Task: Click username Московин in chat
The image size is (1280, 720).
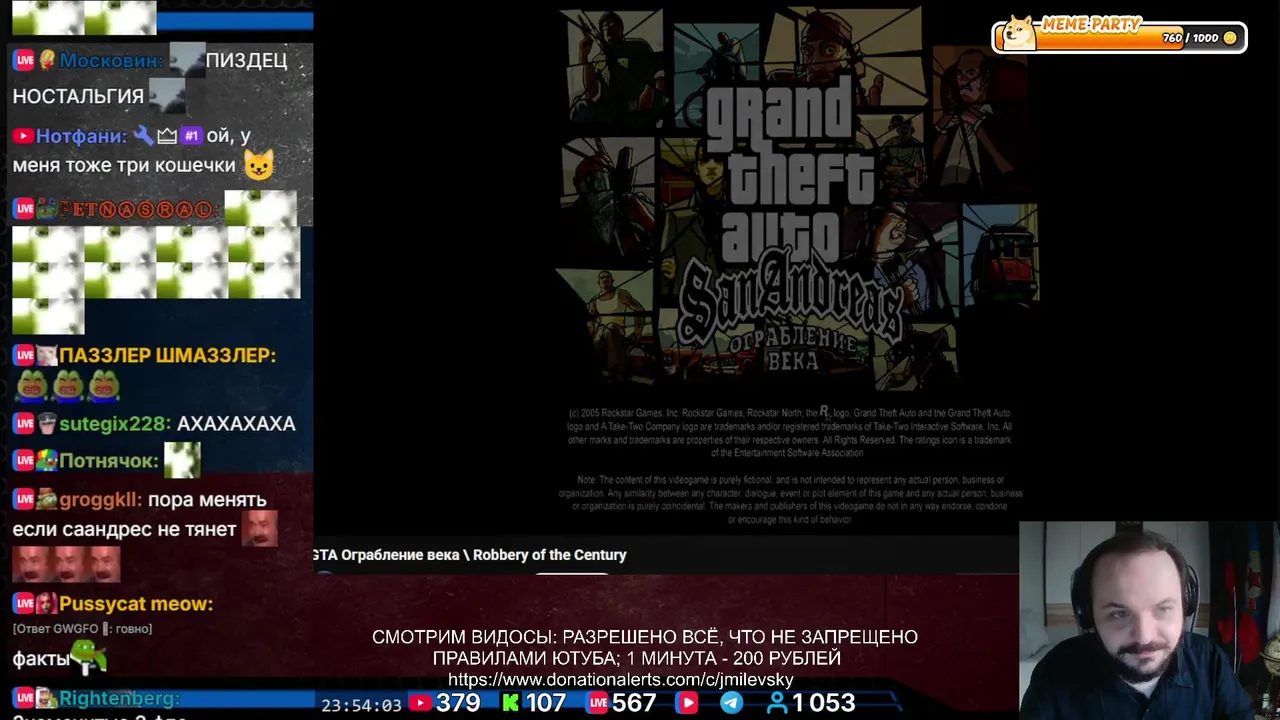Action: (x=111, y=61)
